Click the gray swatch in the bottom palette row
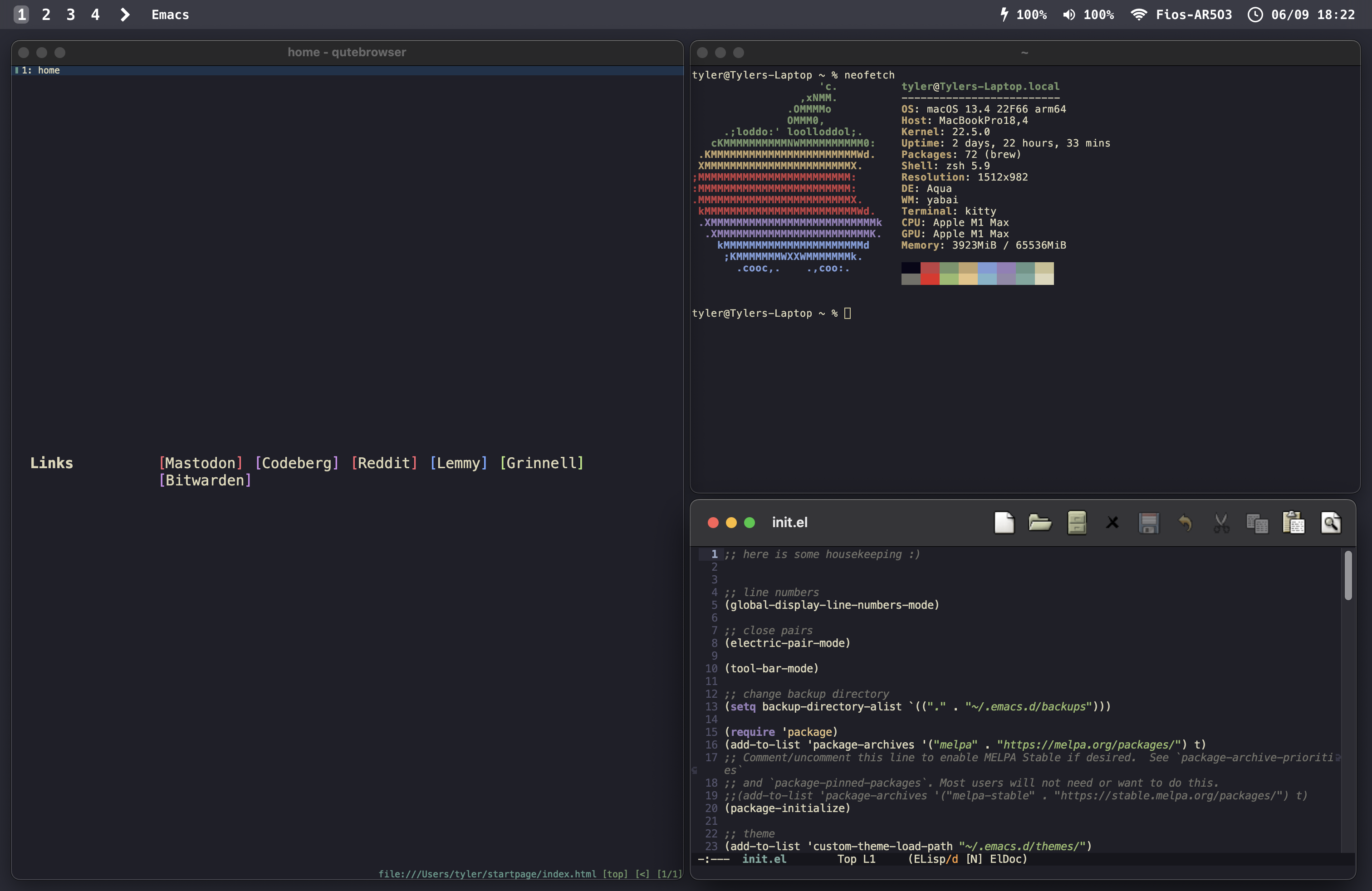 [x=911, y=279]
